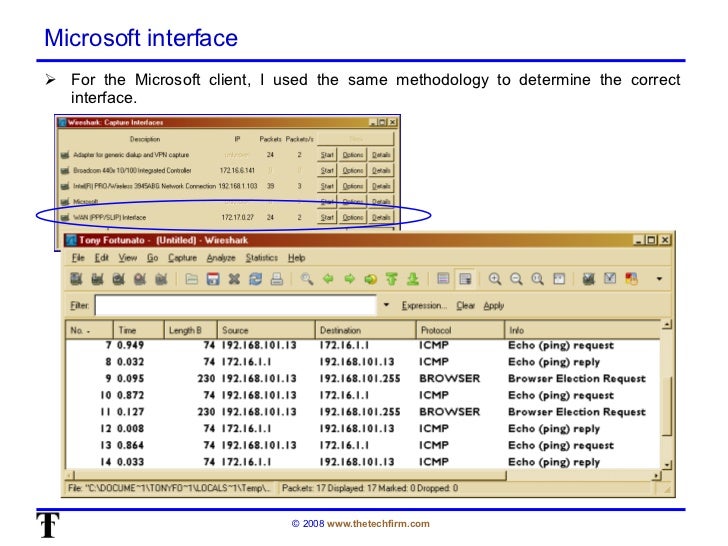Image resolution: width=728 pixels, height=546 pixels.
Task: Click packet list vertical scrollbar up arrow
Action: (667, 325)
